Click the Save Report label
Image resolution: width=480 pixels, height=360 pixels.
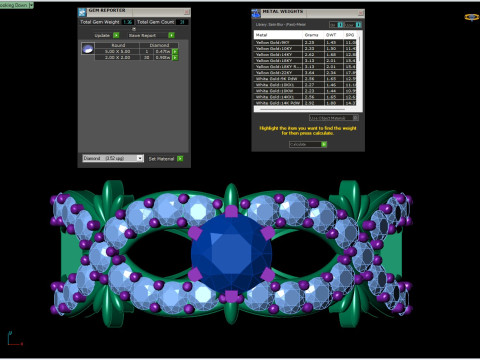coord(142,35)
